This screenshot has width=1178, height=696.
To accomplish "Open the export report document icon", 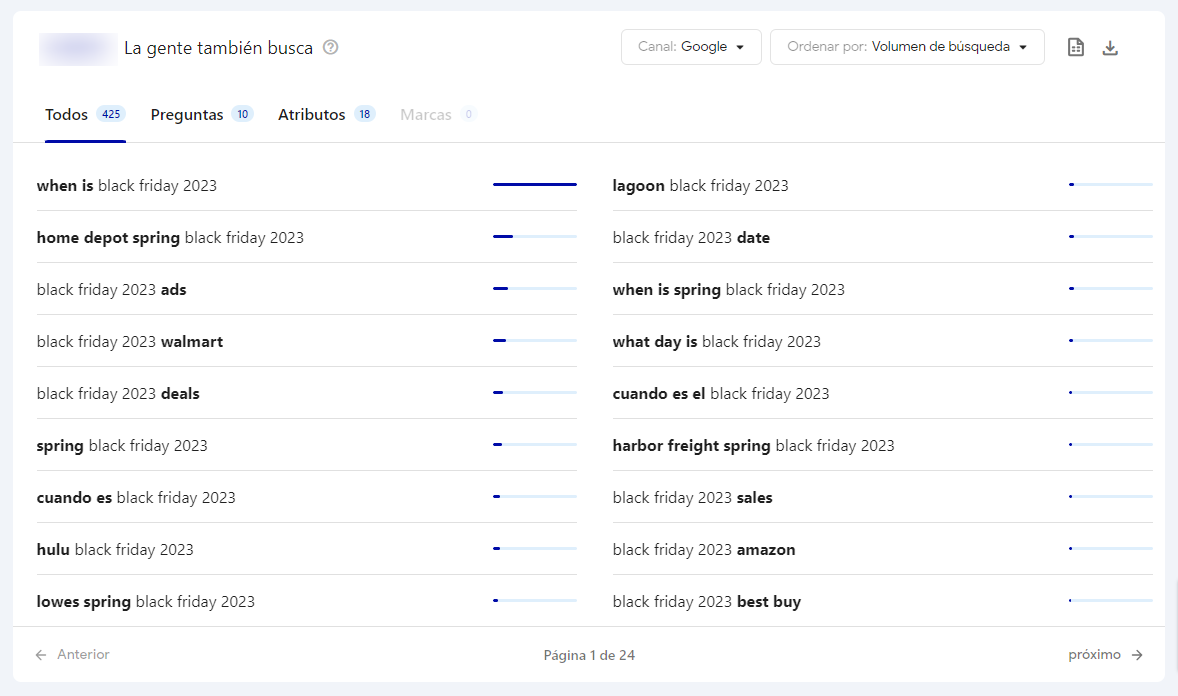I will 1076,47.
